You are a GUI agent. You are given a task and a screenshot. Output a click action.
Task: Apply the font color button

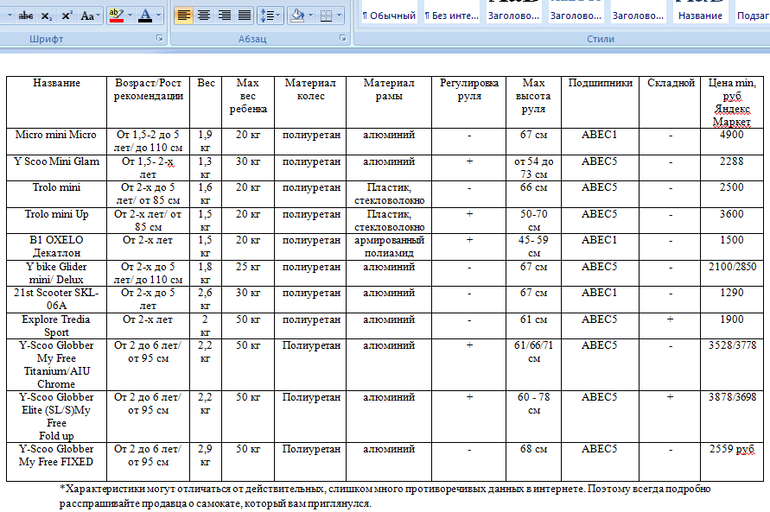click(x=145, y=16)
